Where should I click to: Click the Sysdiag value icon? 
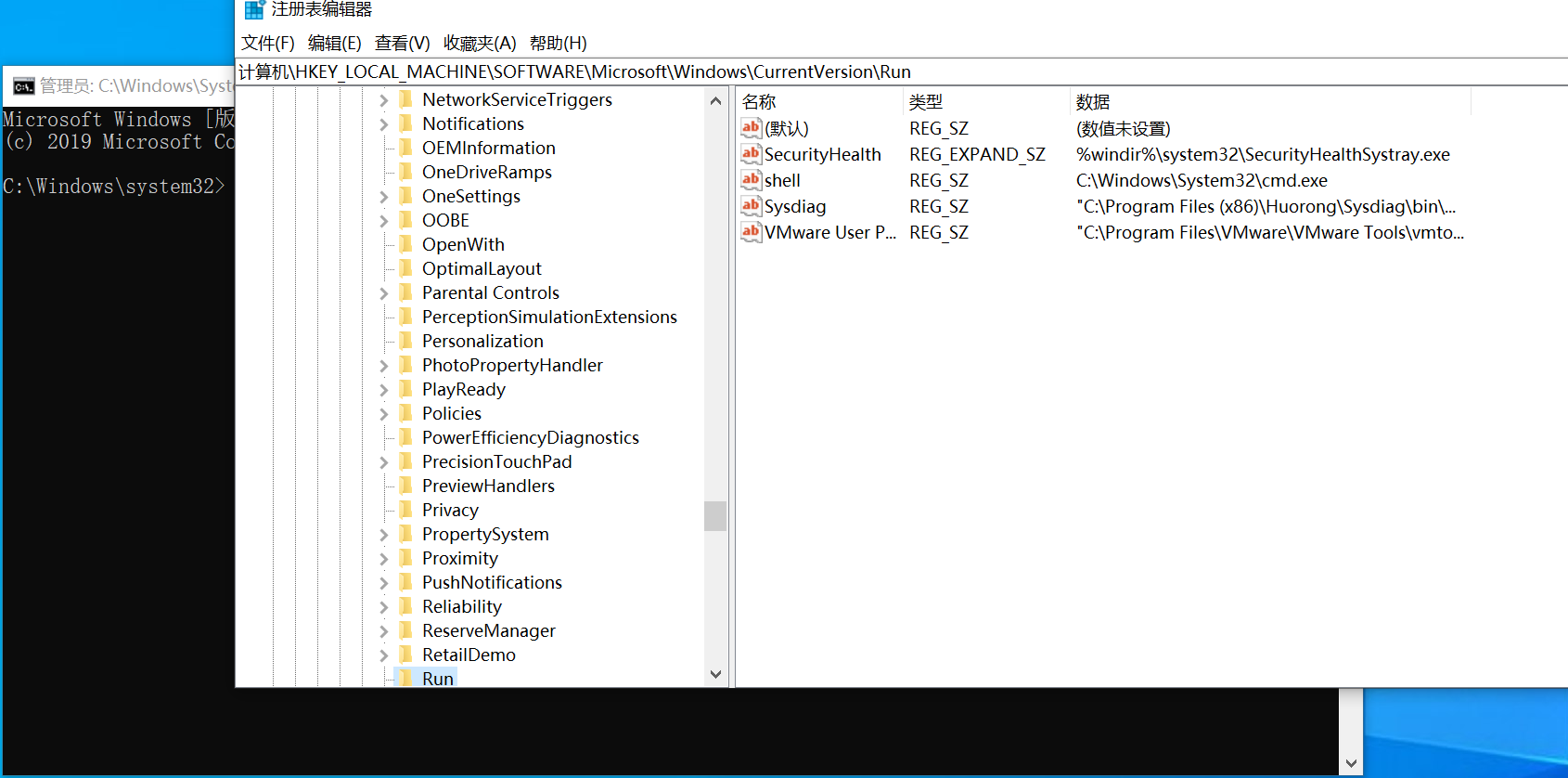tap(751, 206)
